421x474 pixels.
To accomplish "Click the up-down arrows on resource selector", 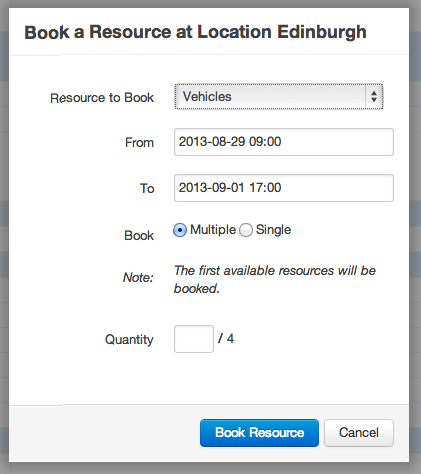I will 374,97.
